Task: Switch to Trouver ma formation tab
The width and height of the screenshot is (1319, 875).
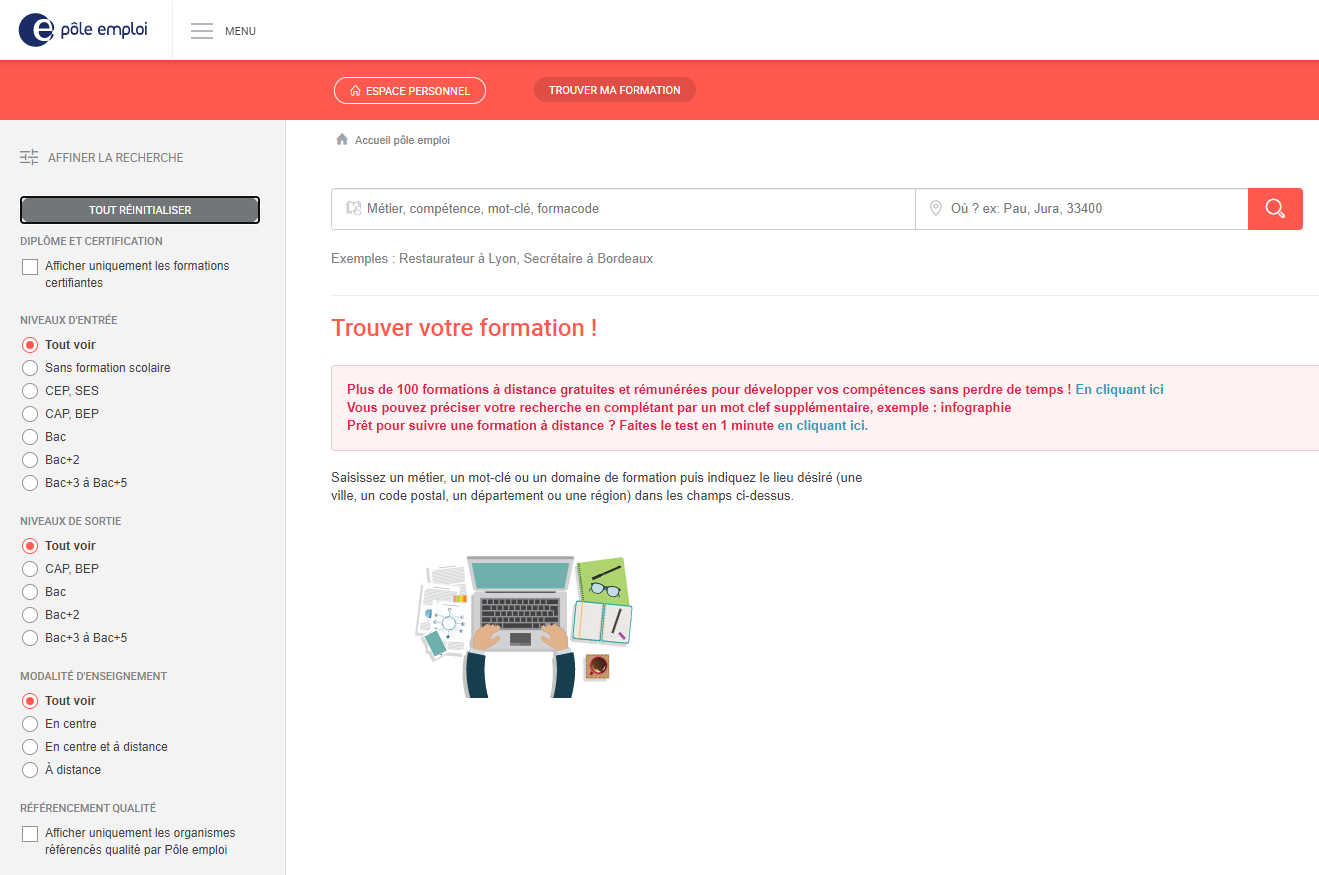Action: click(x=615, y=90)
